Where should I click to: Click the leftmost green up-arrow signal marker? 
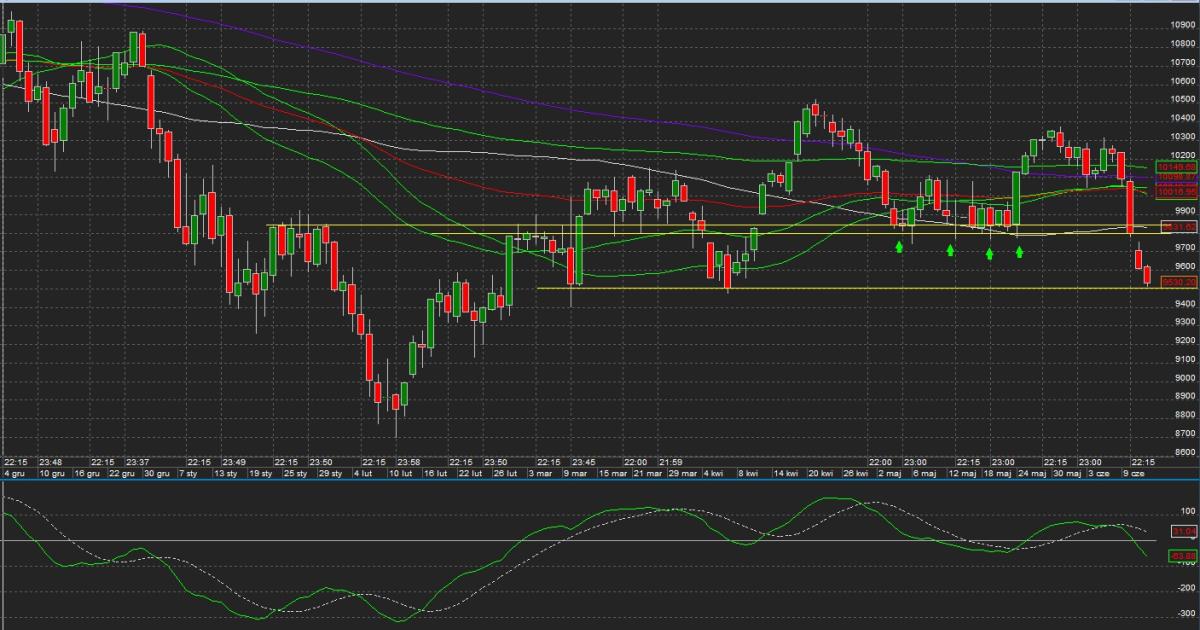click(x=900, y=245)
